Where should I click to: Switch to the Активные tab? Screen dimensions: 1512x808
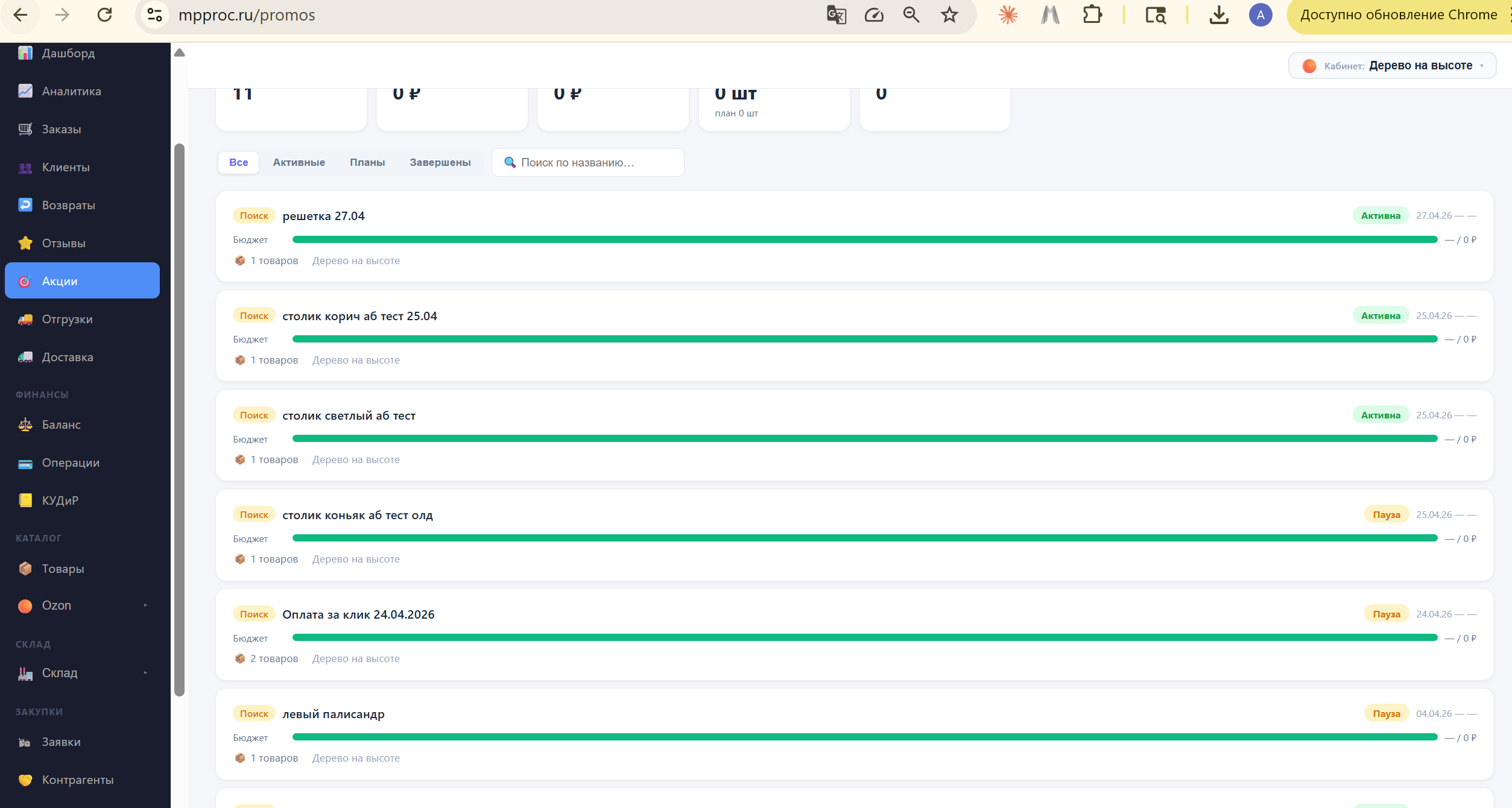click(299, 162)
